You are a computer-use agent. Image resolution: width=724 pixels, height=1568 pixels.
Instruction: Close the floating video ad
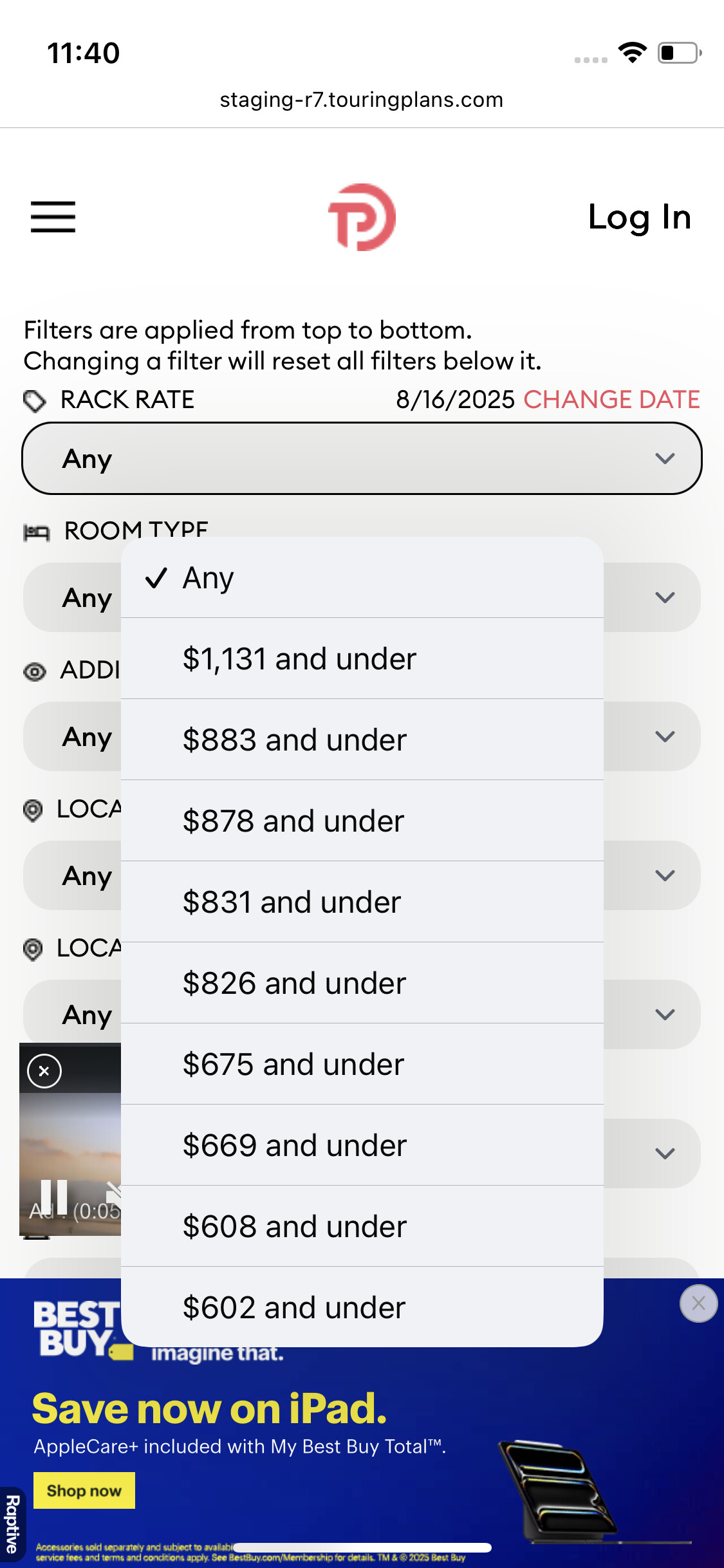click(44, 1071)
